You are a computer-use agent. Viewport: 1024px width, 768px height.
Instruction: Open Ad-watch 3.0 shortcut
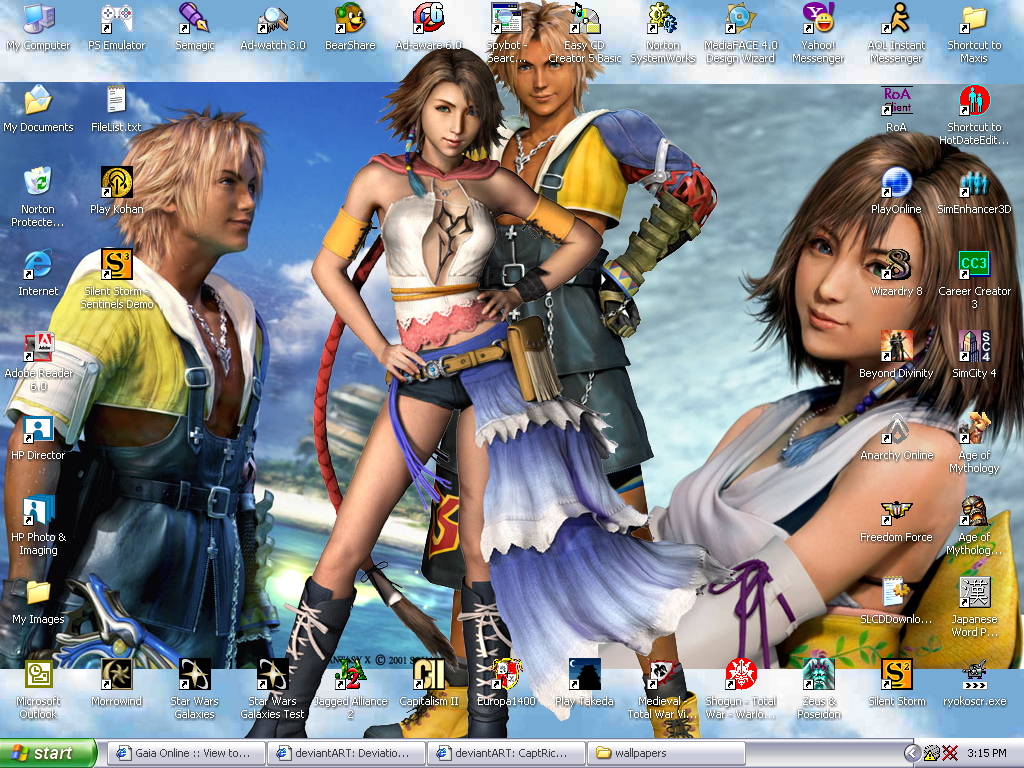click(272, 27)
